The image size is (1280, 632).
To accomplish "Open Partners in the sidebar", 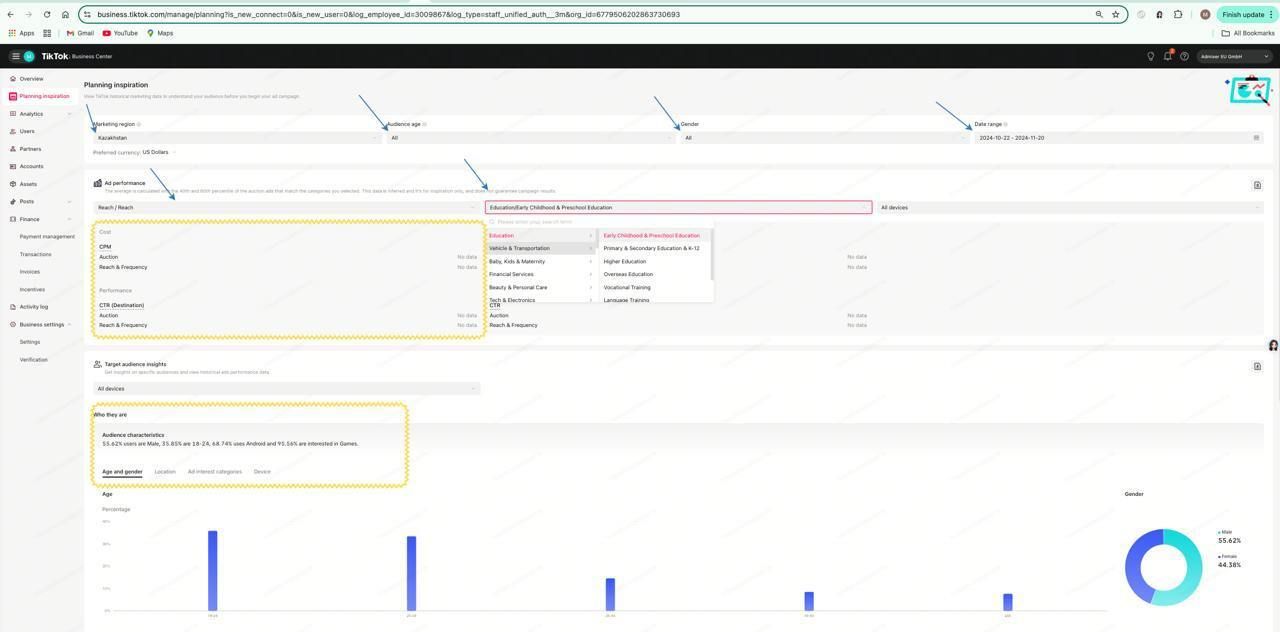I will 30,149.
